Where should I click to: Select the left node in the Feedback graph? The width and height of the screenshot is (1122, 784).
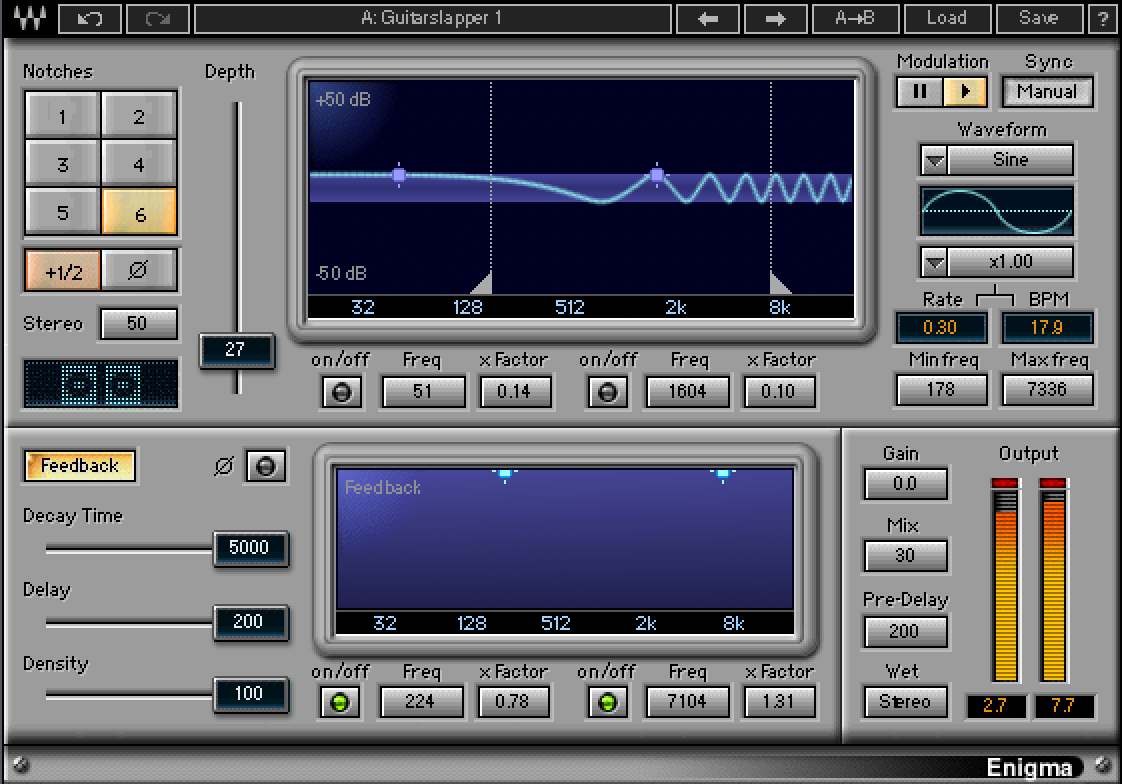pos(505,474)
